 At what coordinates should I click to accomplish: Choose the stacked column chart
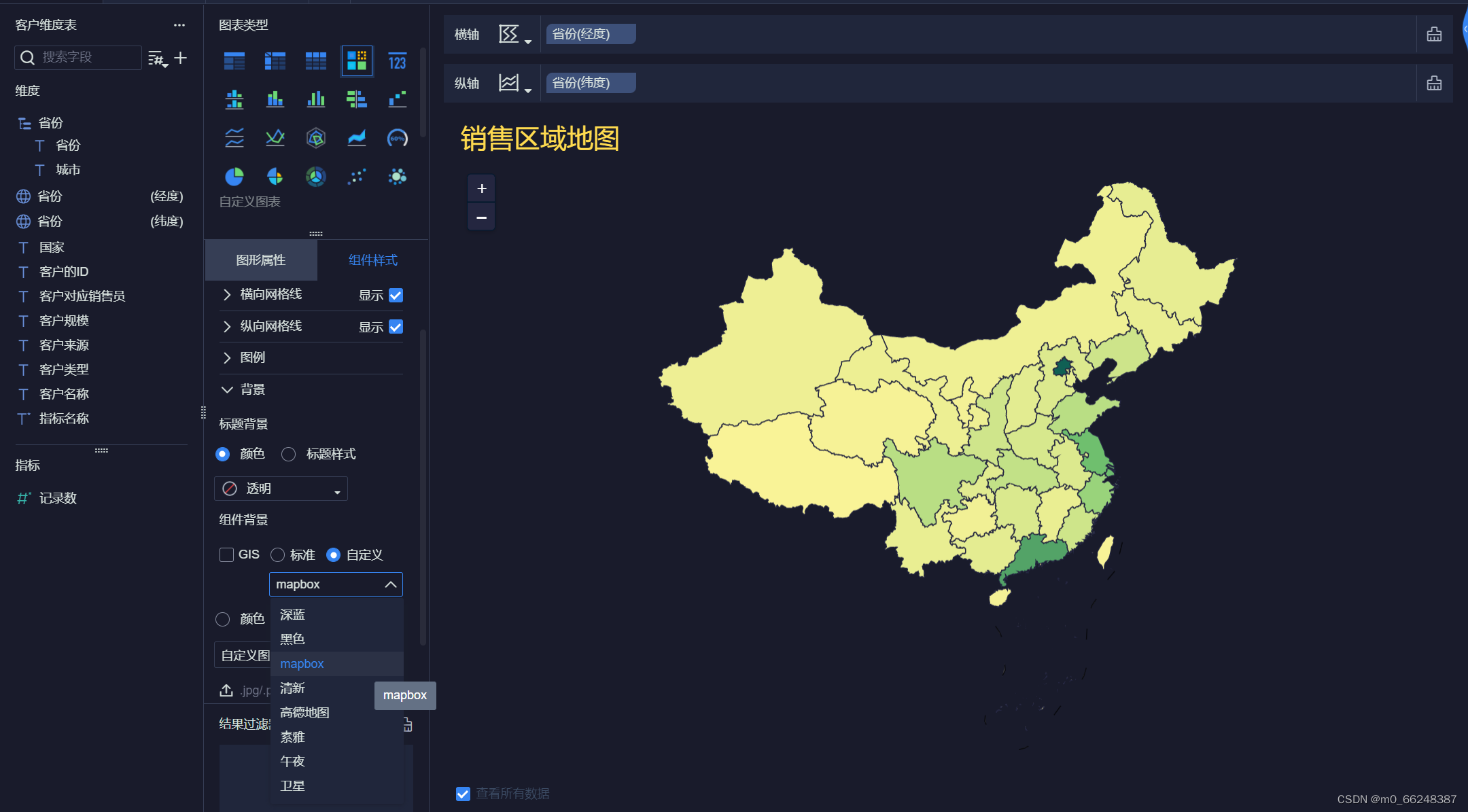(275, 100)
